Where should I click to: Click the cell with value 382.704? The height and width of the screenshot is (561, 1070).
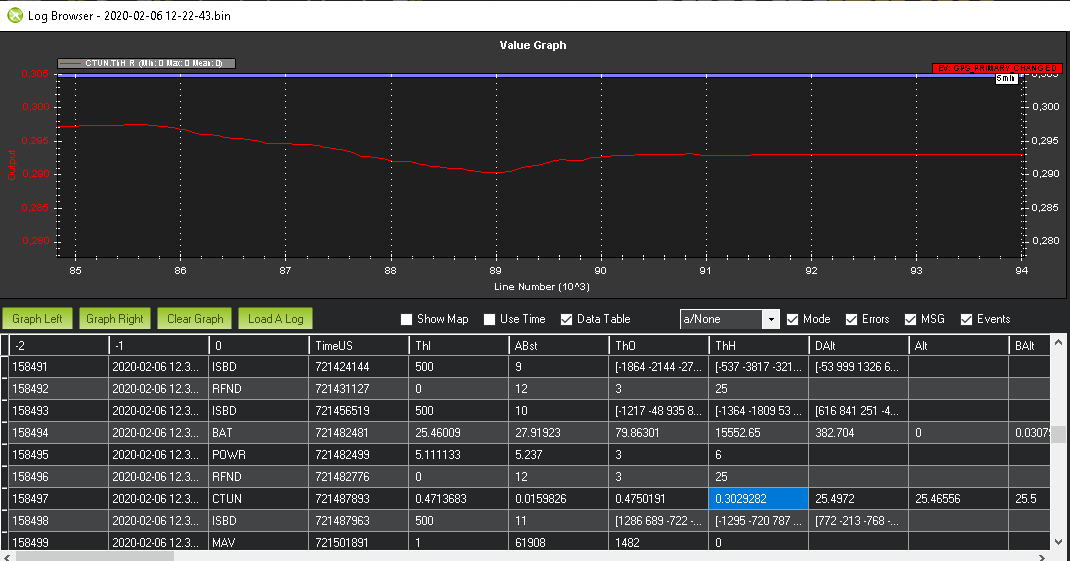pos(858,433)
